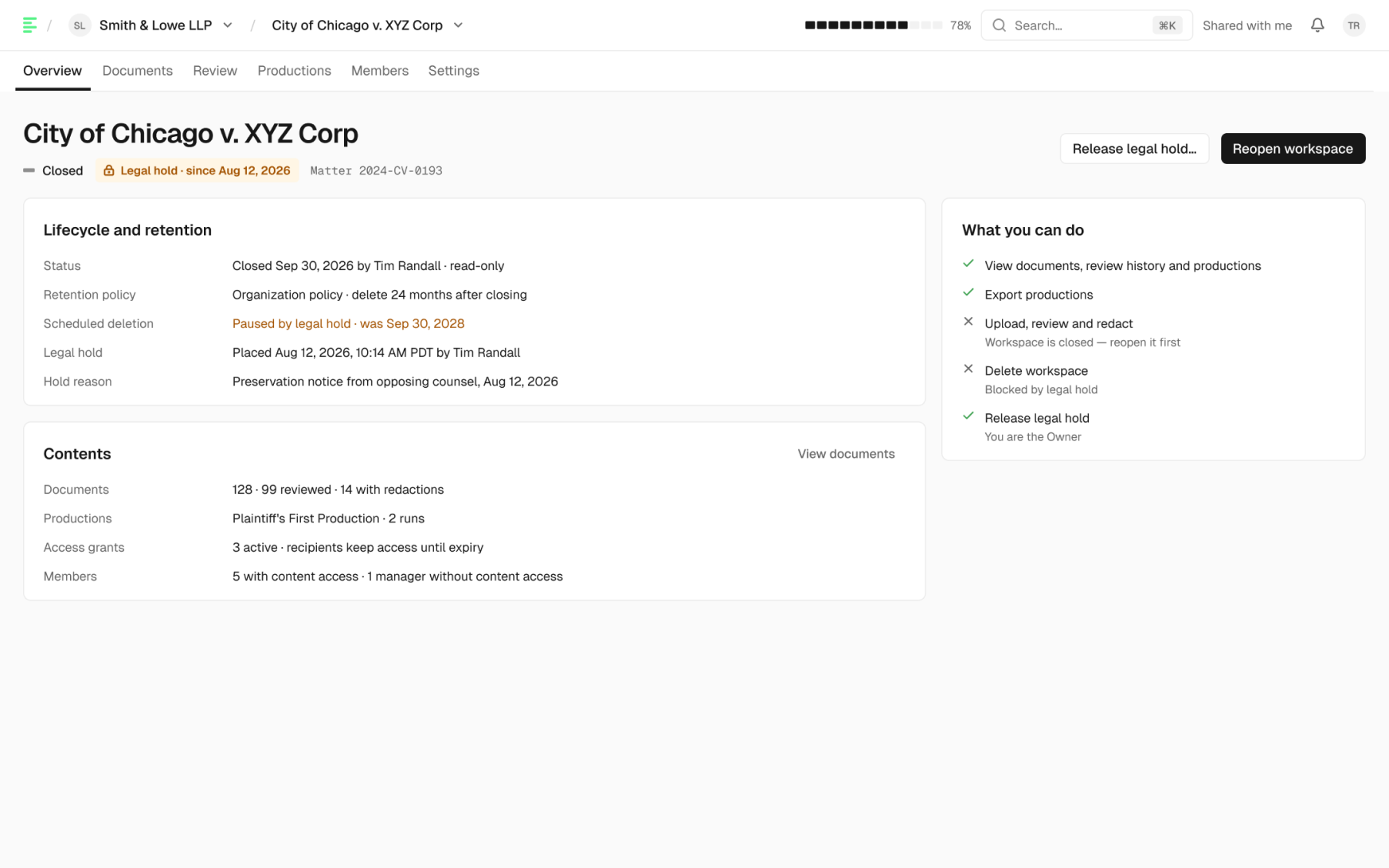Open Shared with me
Image resolution: width=1389 pixels, height=868 pixels.
tap(1246, 25)
